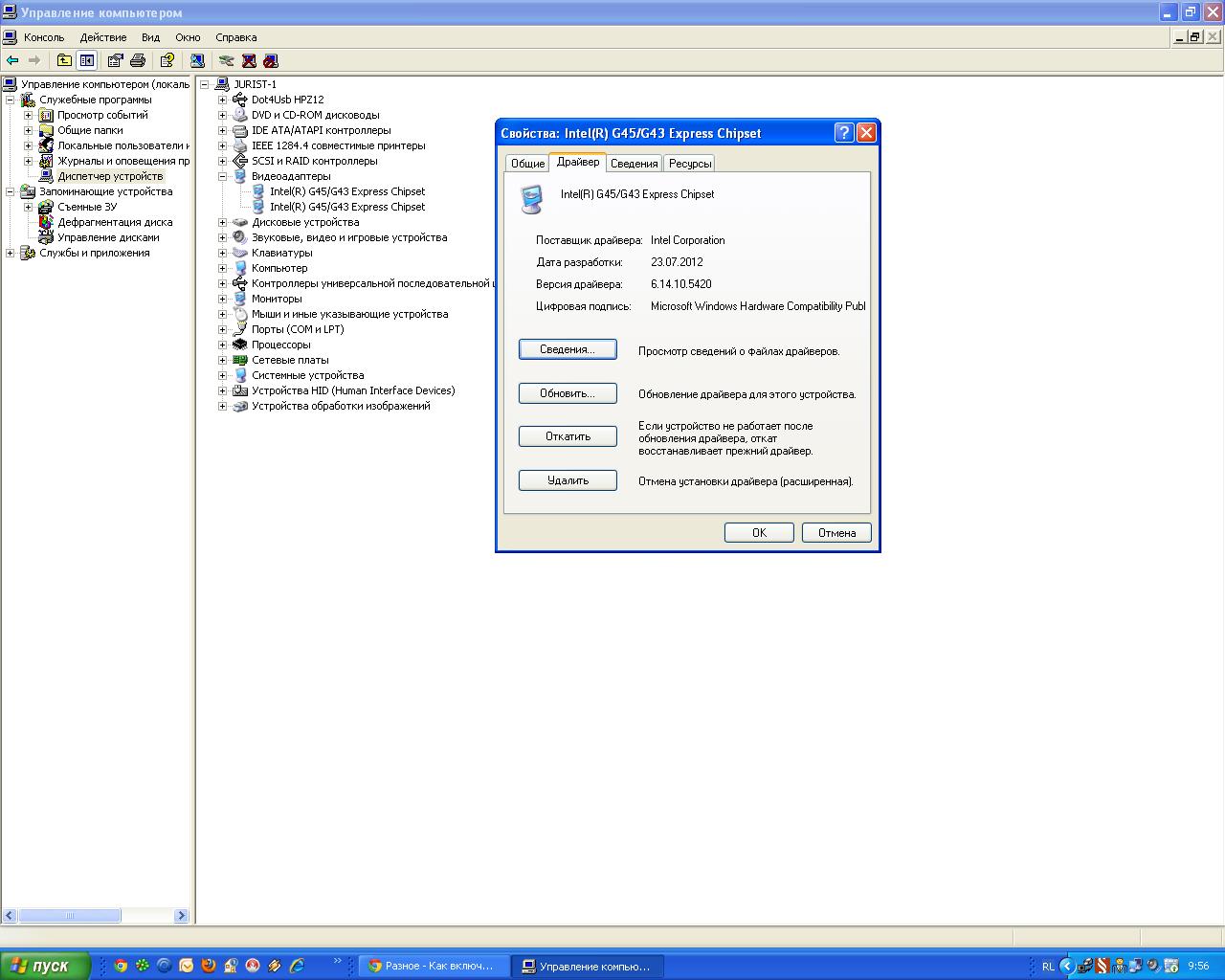Click the Up one level folder icon
This screenshot has width=1225, height=980.
pyautogui.click(x=64, y=60)
